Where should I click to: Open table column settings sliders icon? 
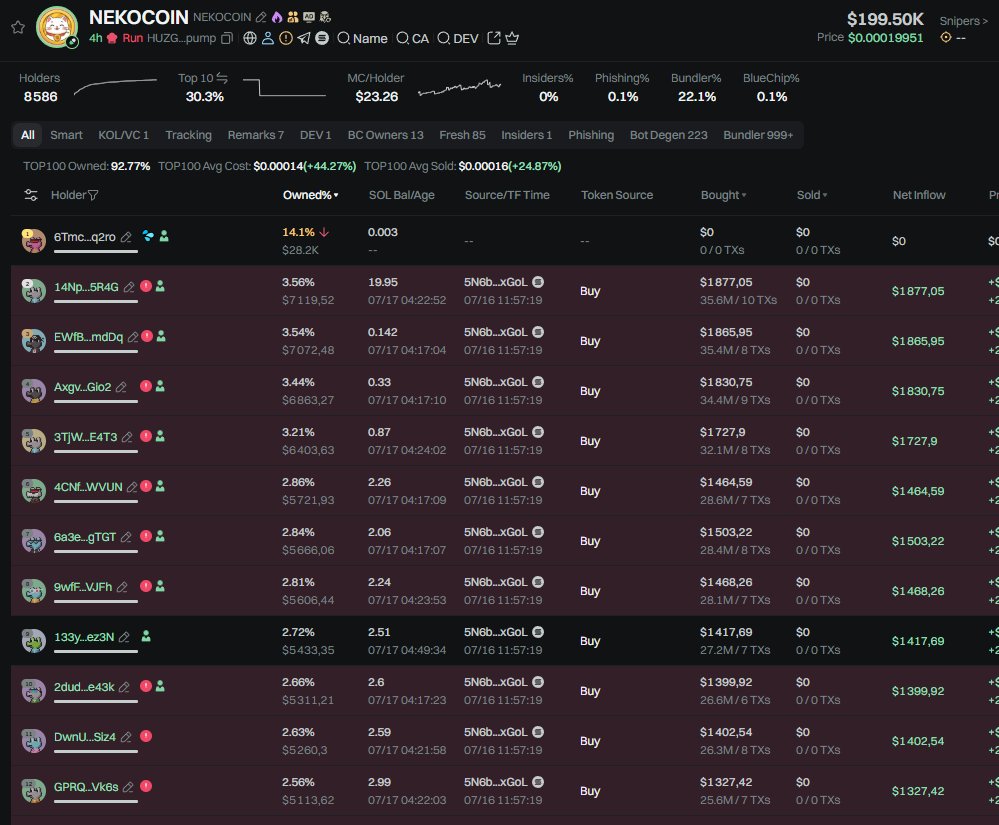pos(31,195)
